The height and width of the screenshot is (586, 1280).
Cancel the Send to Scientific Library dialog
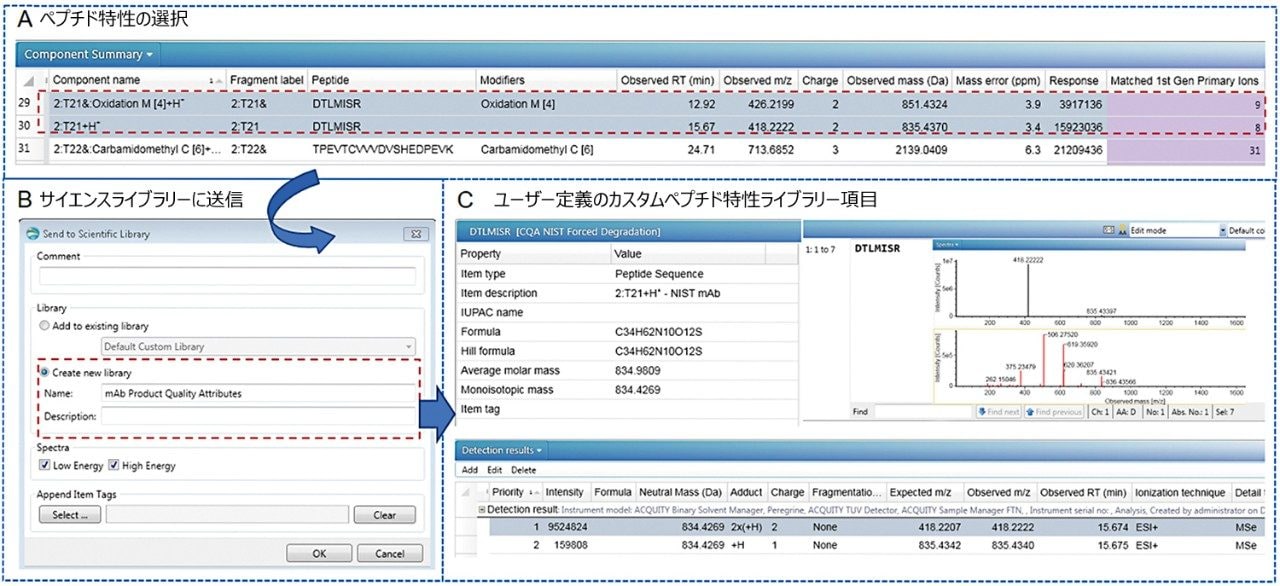point(389,553)
